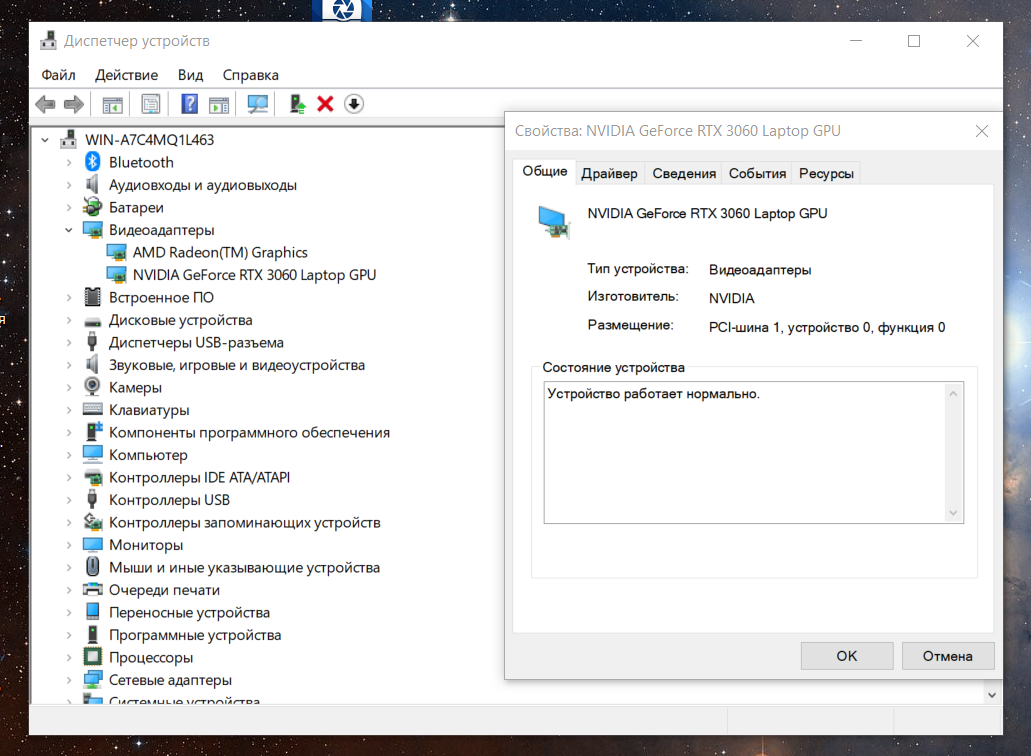Screen dimensions: 1031x756
Task: Open the Справка menu
Action: 251,75
